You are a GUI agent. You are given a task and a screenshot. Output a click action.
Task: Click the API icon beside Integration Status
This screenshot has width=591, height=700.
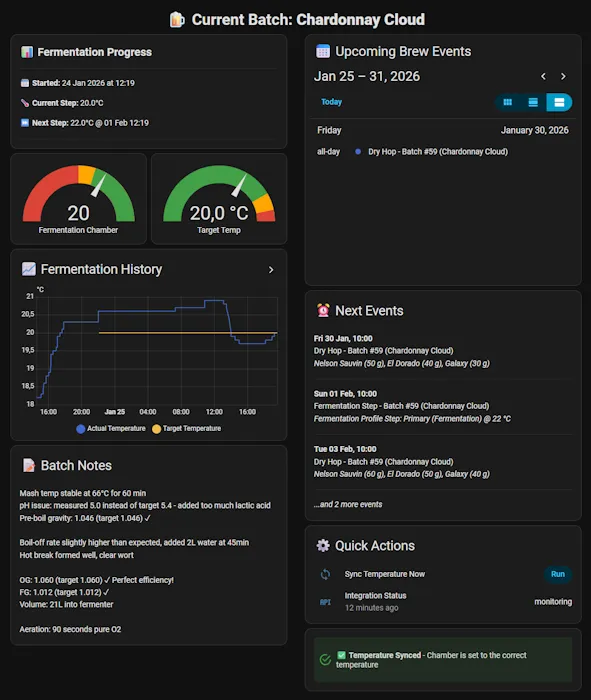[x=325, y=602]
